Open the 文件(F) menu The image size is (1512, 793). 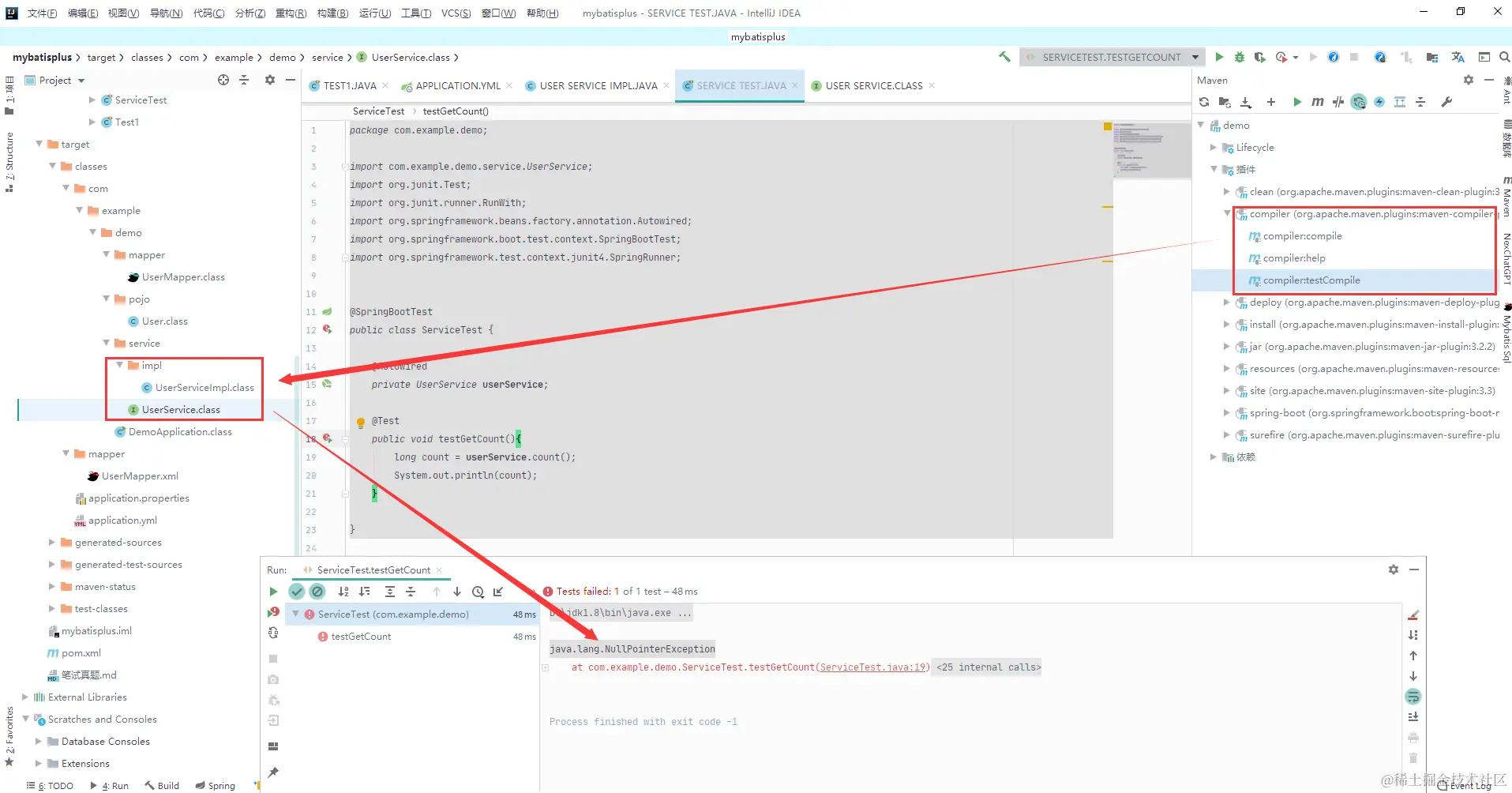point(42,13)
